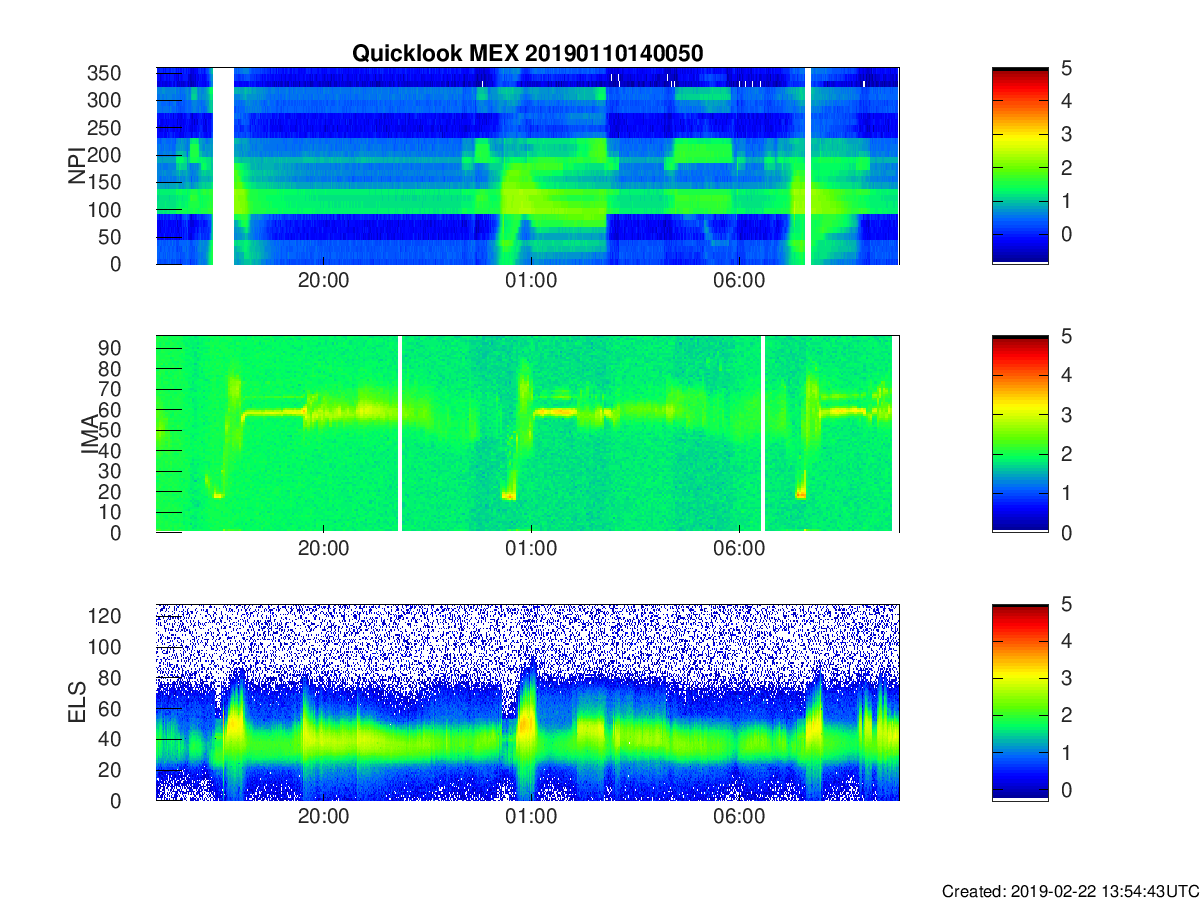
Task: Click inside the NPI spectrogram plot
Action: pos(527,166)
